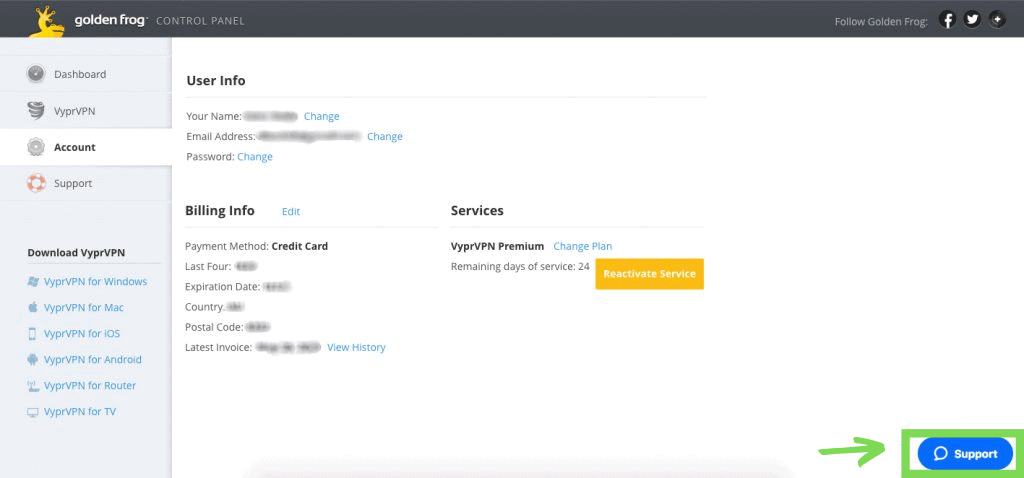Click the Dashboard gauge icon
Image resolution: width=1024 pixels, height=478 pixels.
pyautogui.click(x=36, y=74)
